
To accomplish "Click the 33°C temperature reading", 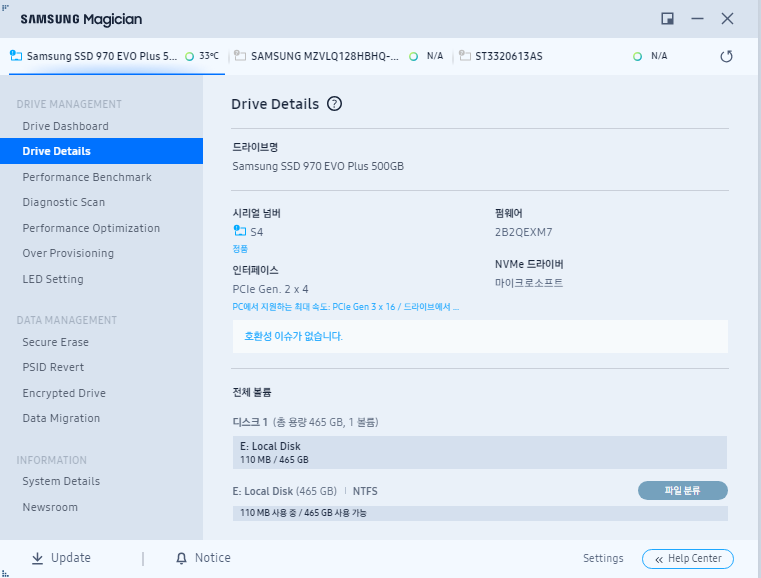I will tap(209, 56).
